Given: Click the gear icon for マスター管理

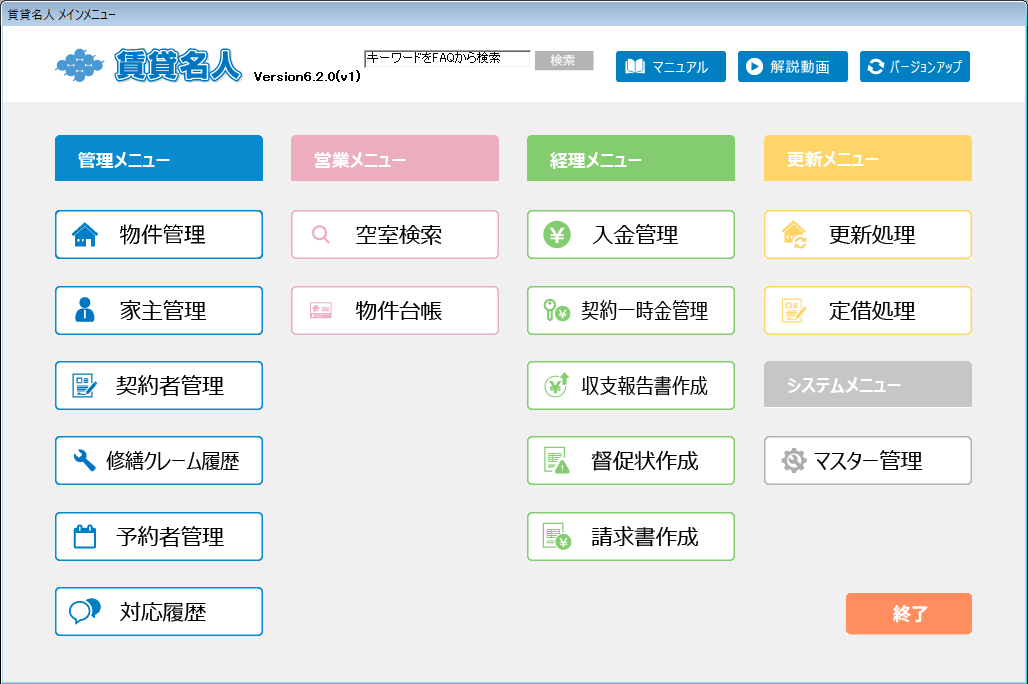Looking at the screenshot, I should 793,461.
